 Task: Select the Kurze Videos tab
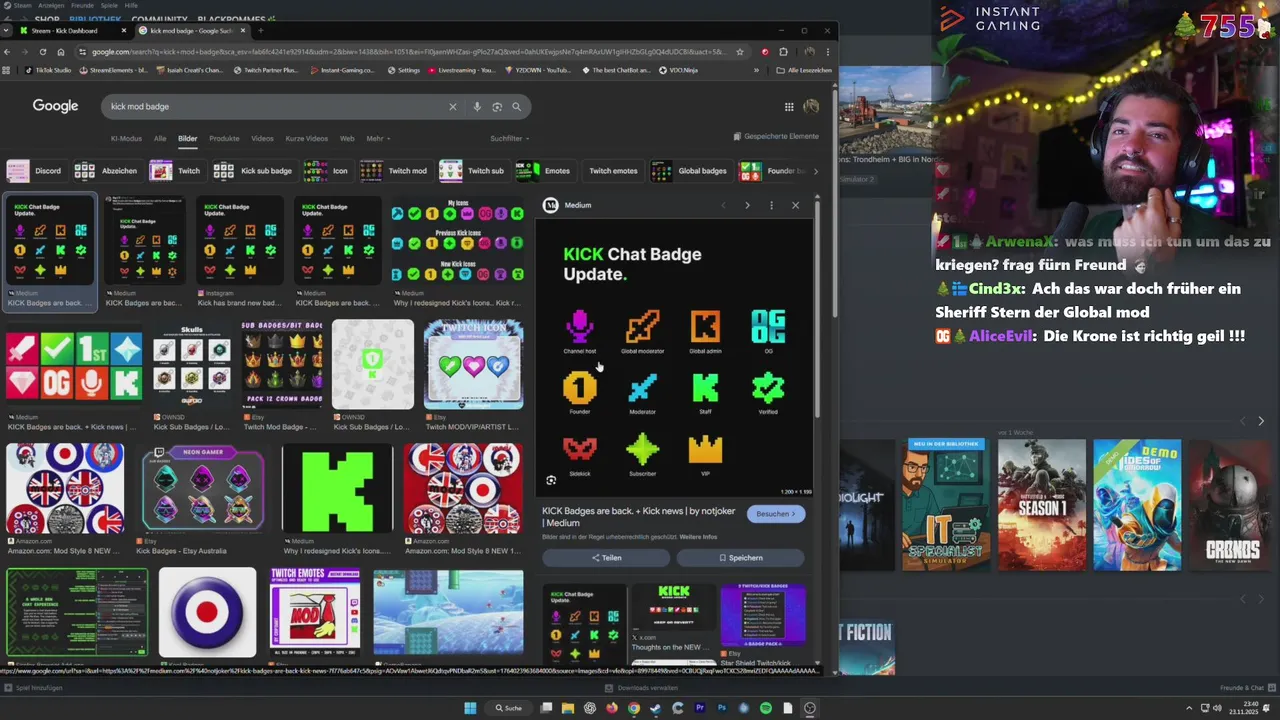pyautogui.click(x=306, y=138)
